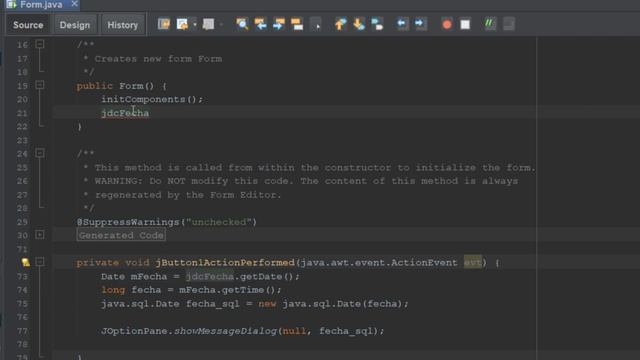Click on 'public Form()' declaration
The image size is (640, 360).
[x=116, y=86]
